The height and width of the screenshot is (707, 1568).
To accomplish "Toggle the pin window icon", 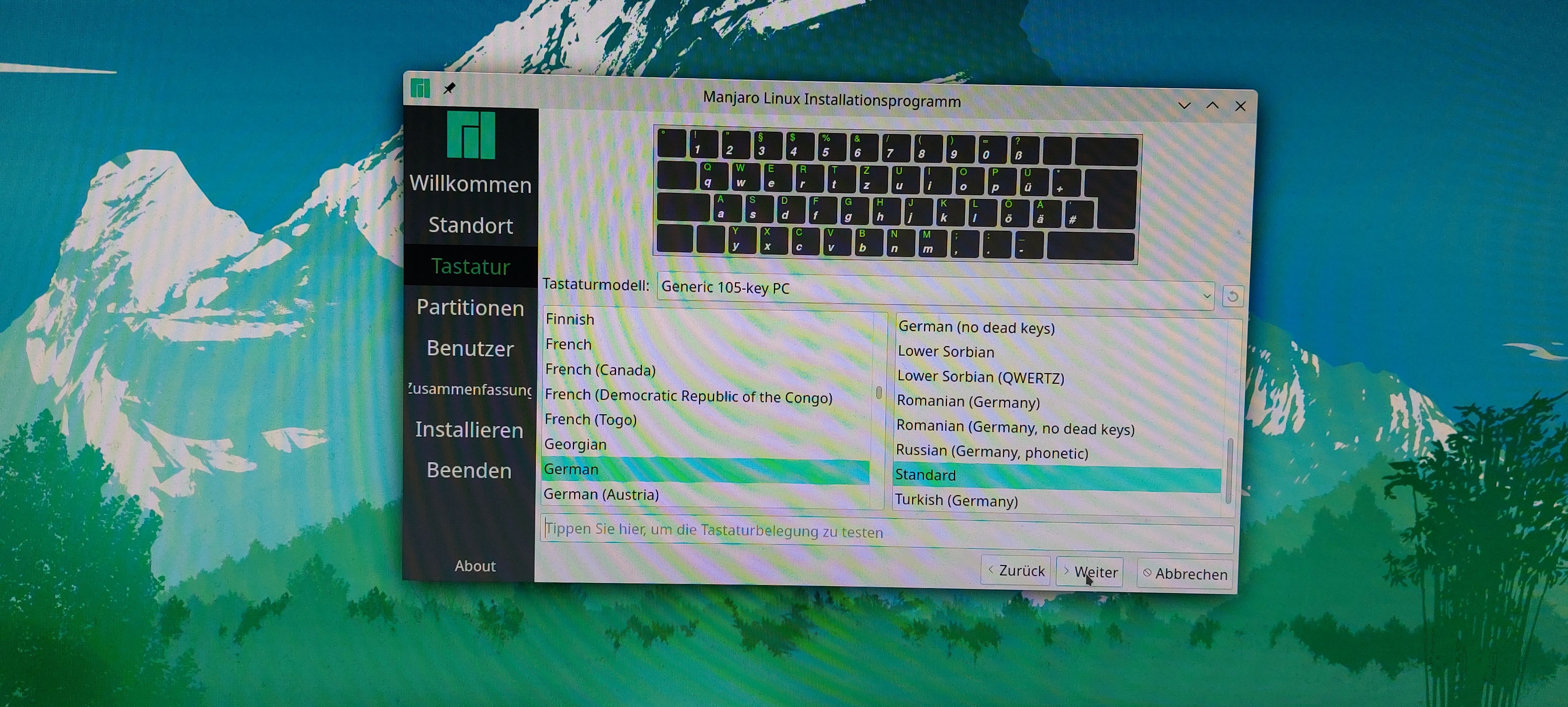I will pyautogui.click(x=449, y=89).
